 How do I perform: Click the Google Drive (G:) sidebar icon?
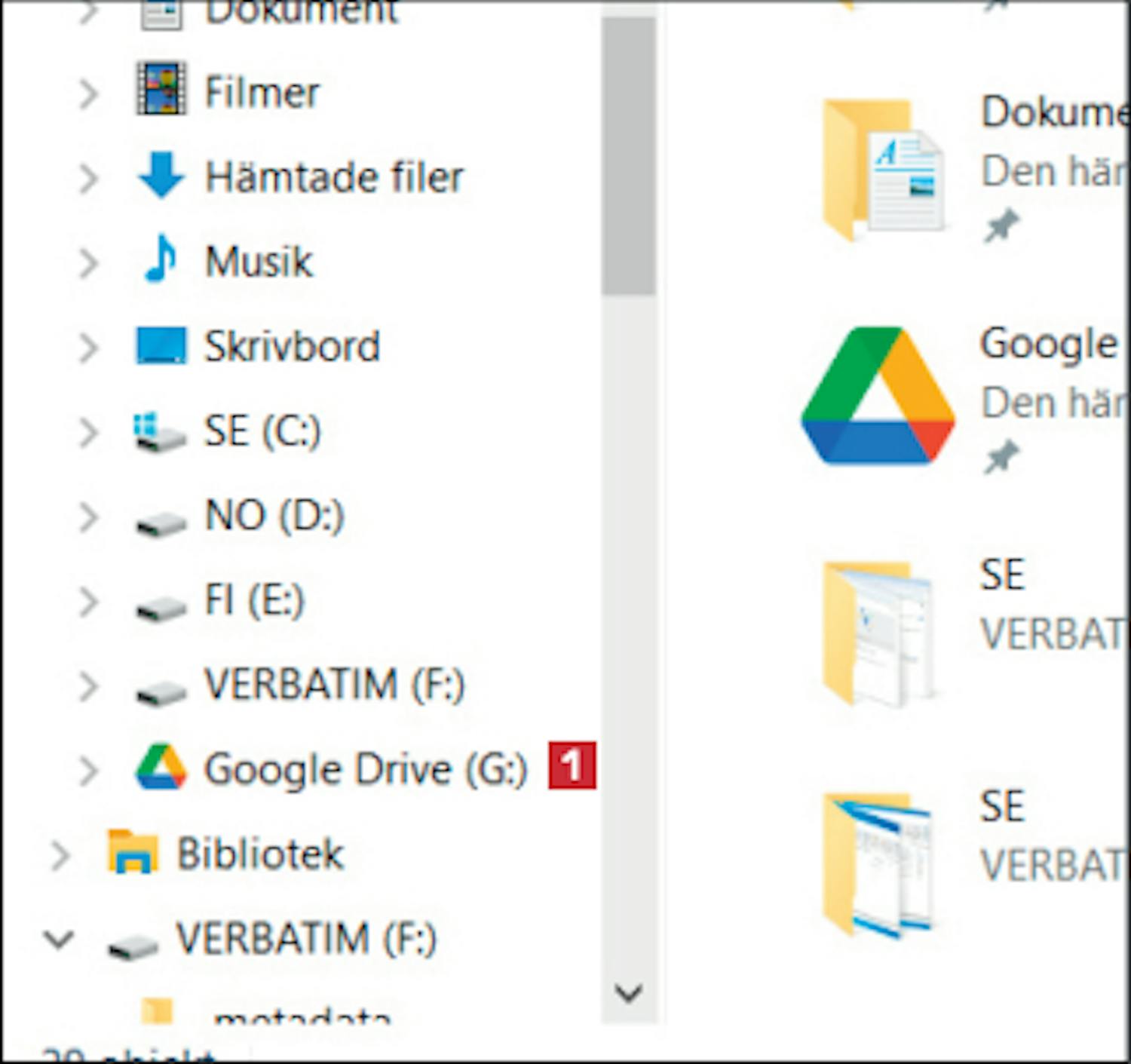point(161,768)
